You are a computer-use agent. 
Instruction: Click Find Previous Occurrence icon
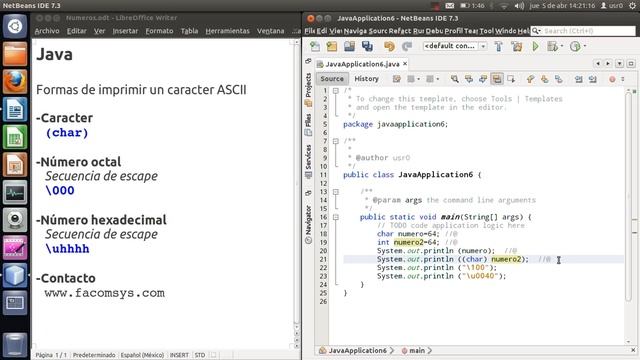pos(469,79)
